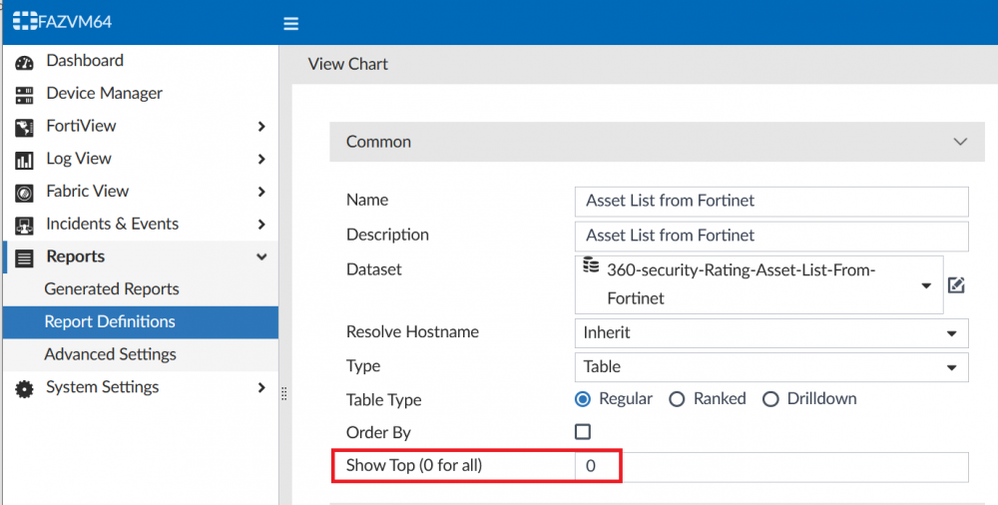Click the Incidents & Events icon
Screen dimensions: 998x505
(x=24, y=226)
